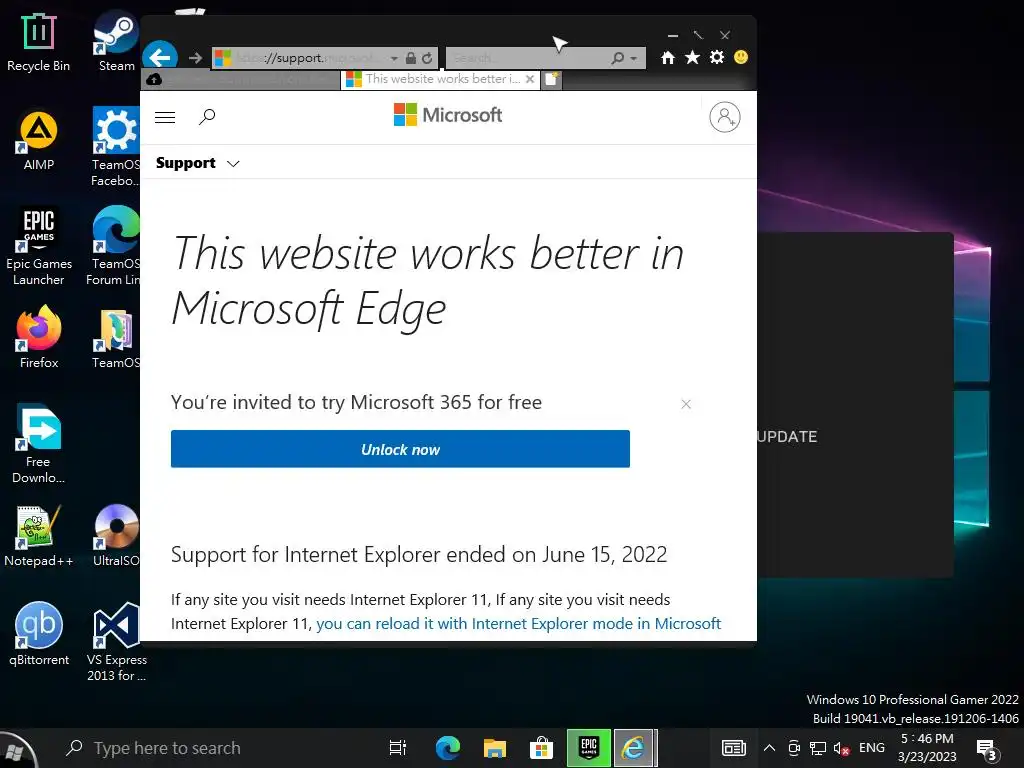Open the notification center icon
The height and width of the screenshot is (768, 1024).
coord(986,750)
